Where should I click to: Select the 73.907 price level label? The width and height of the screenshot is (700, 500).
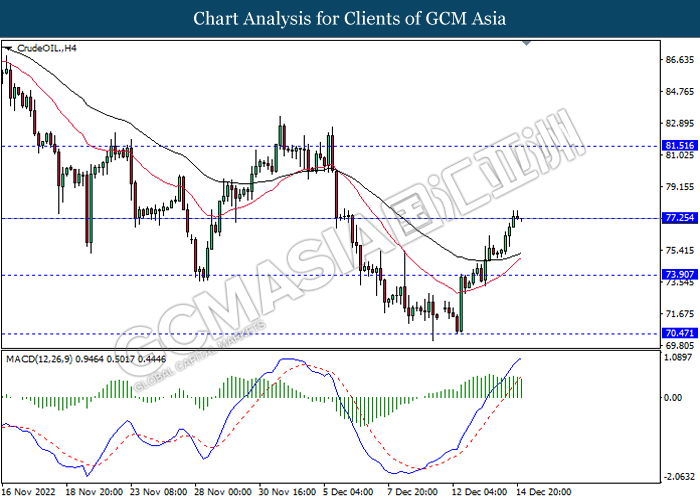tap(679, 275)
